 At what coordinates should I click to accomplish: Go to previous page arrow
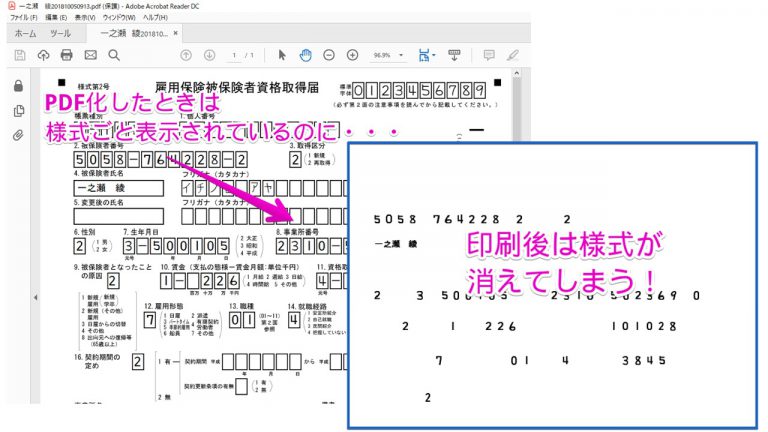click(x=186, y=55)
